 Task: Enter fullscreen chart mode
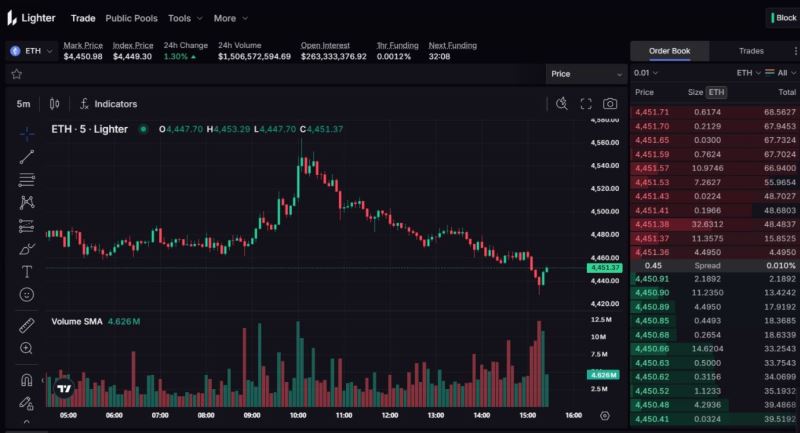[586, 104]
